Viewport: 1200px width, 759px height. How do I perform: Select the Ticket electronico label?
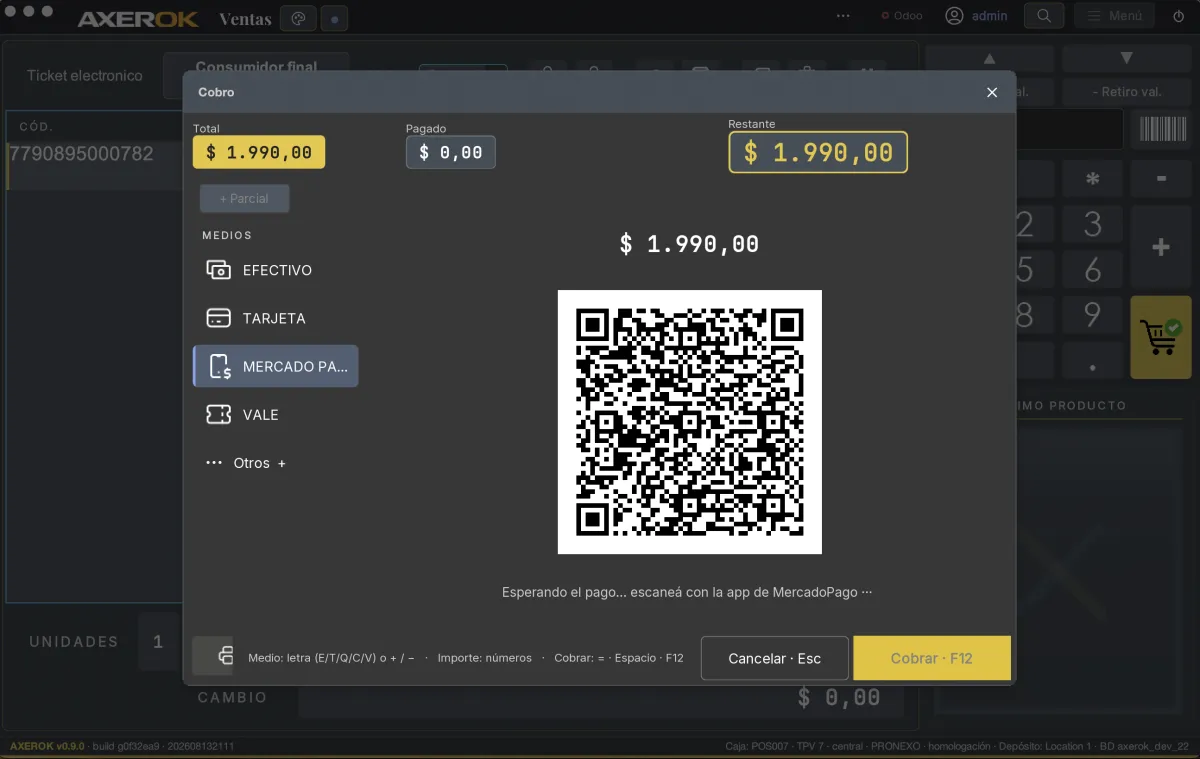click(x=85, y=75)
